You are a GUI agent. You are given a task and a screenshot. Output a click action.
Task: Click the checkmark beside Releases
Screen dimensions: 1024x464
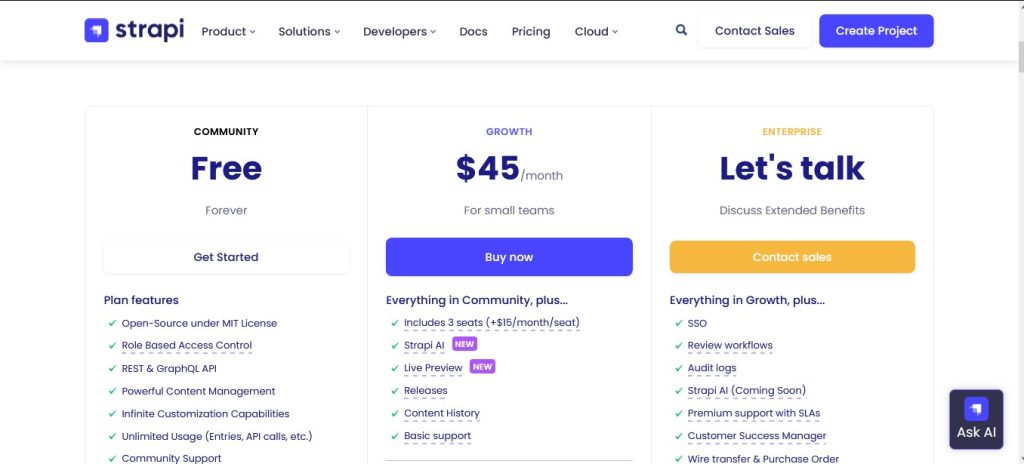[395, 391]
